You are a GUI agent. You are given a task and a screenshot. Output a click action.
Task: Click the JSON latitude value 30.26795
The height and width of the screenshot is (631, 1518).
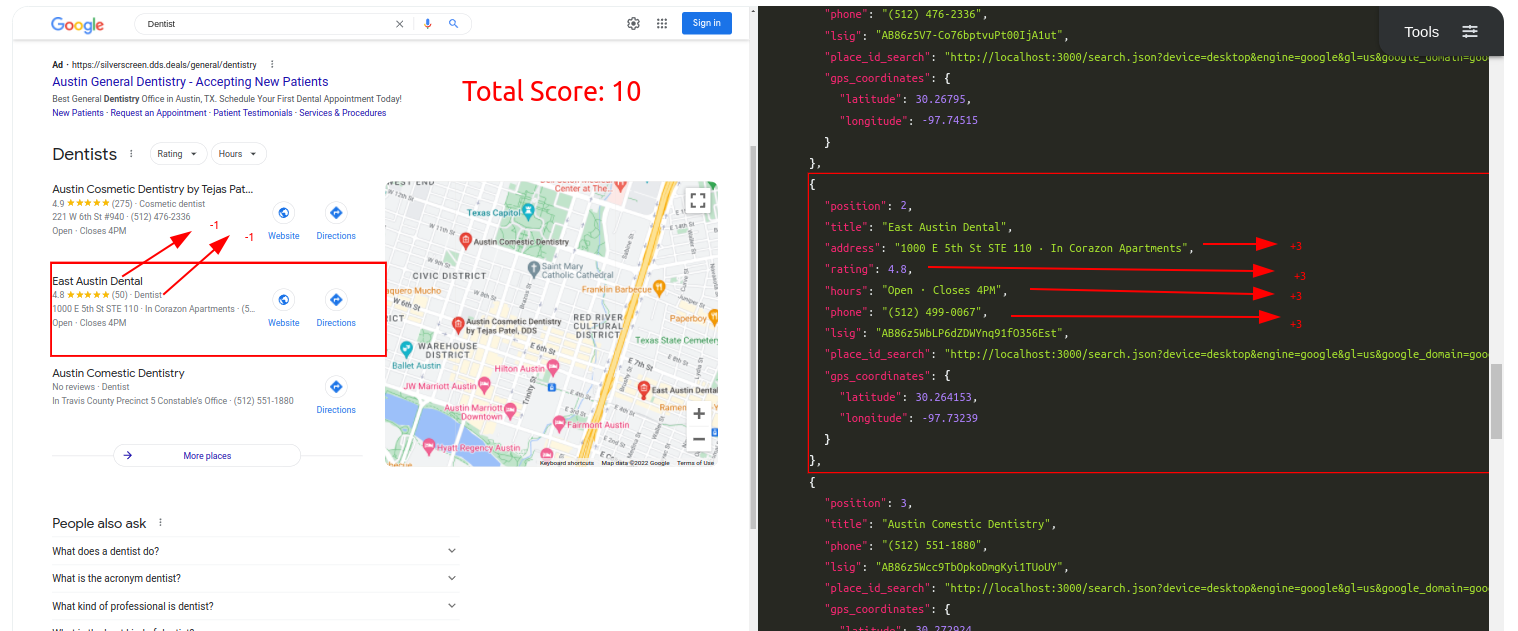pyautogui.click(x=938, y=99)
